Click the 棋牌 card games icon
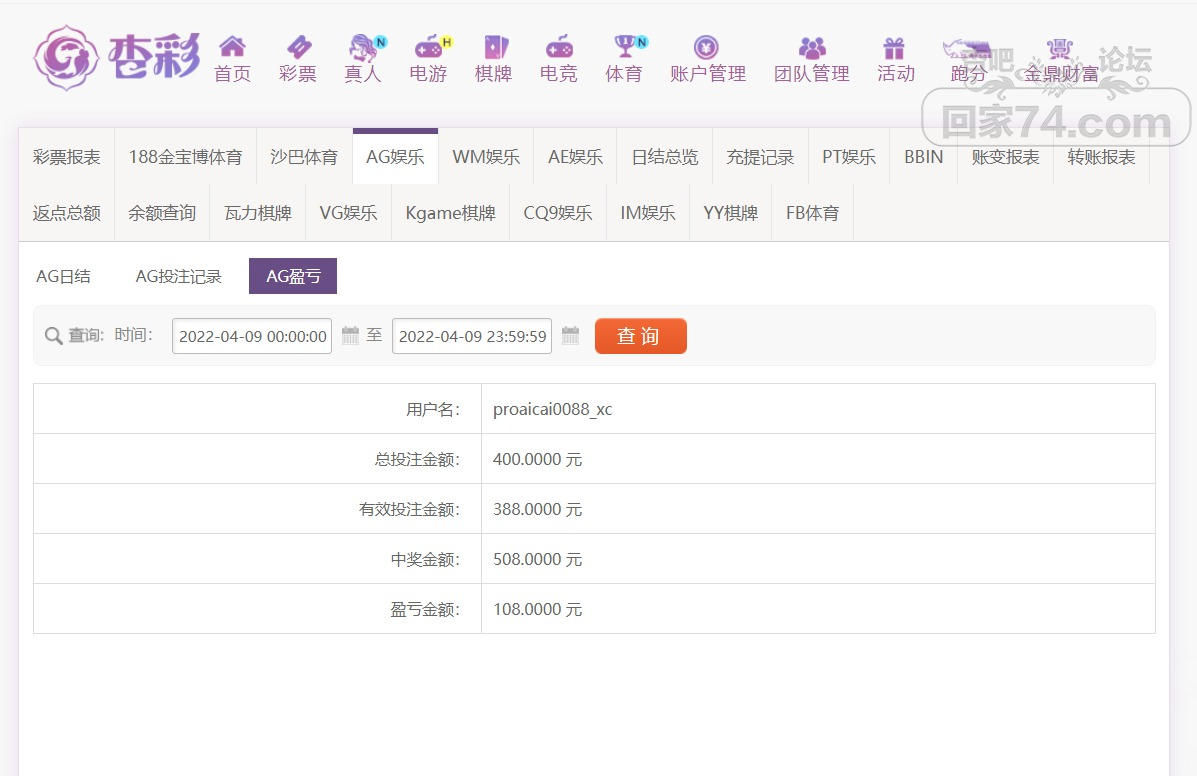Image resolution: width=1197 pixels, height=776 pixels. tap(494, 47)
